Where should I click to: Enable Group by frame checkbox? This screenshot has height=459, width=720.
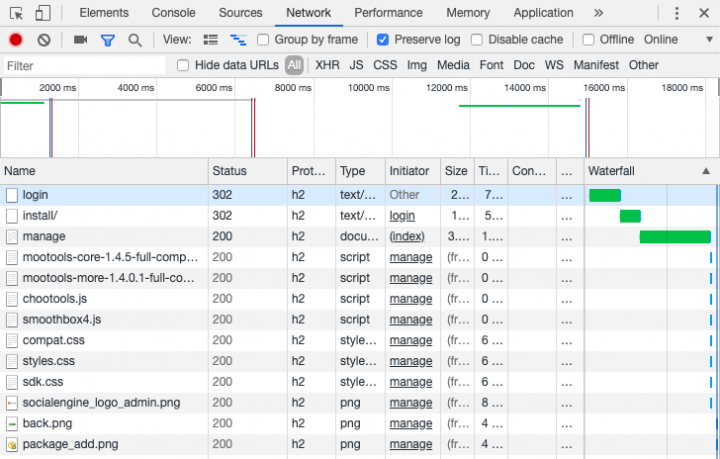263,40
